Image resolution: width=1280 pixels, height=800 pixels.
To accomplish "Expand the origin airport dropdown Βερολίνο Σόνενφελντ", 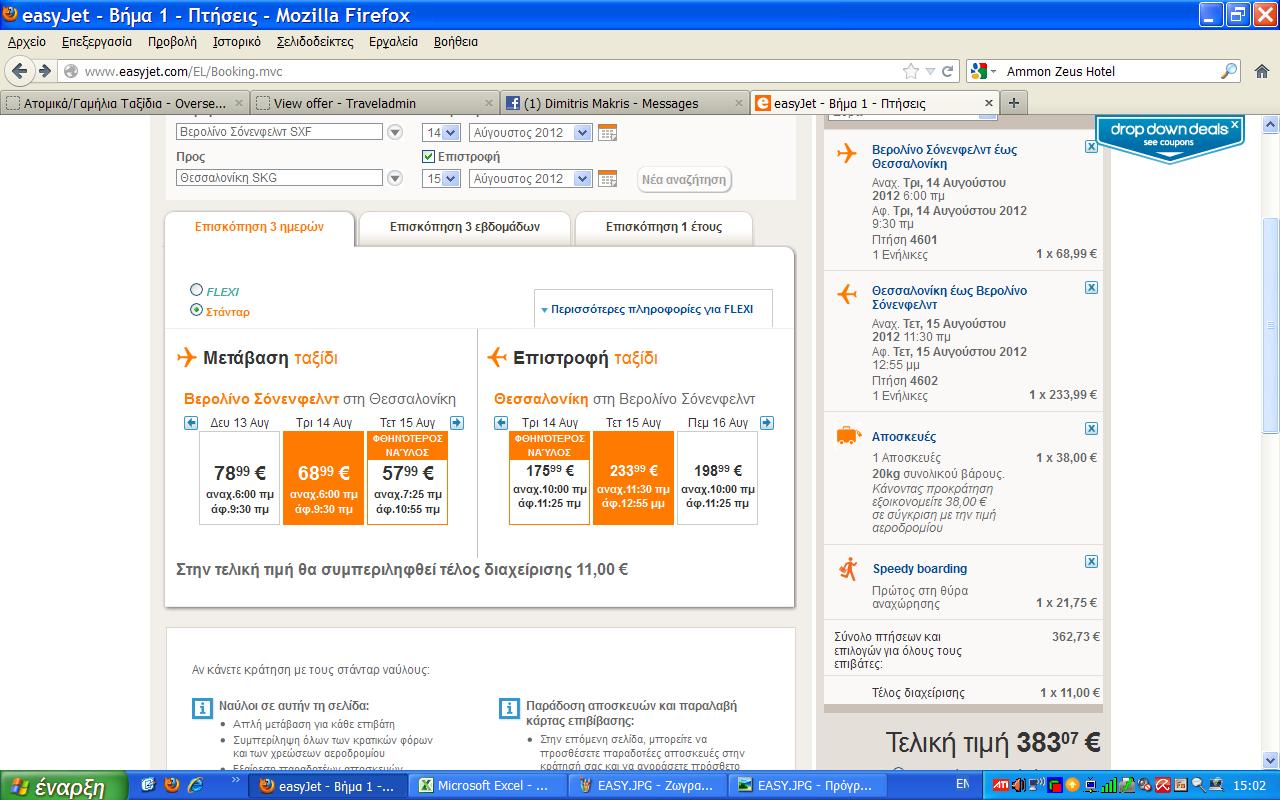I will tap(395, 132).
